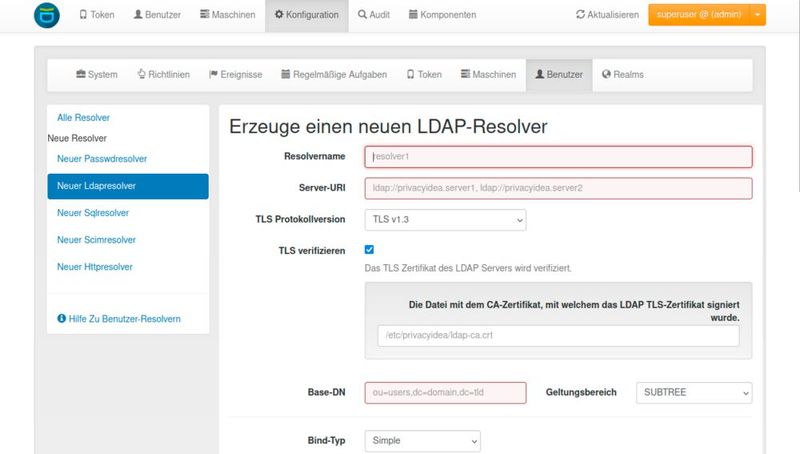Image resolution: width=800 pixels, height=454 pixels.
Task: Open the Konfiguration tab
Action: pyautogui.click(x=307, y=15)
